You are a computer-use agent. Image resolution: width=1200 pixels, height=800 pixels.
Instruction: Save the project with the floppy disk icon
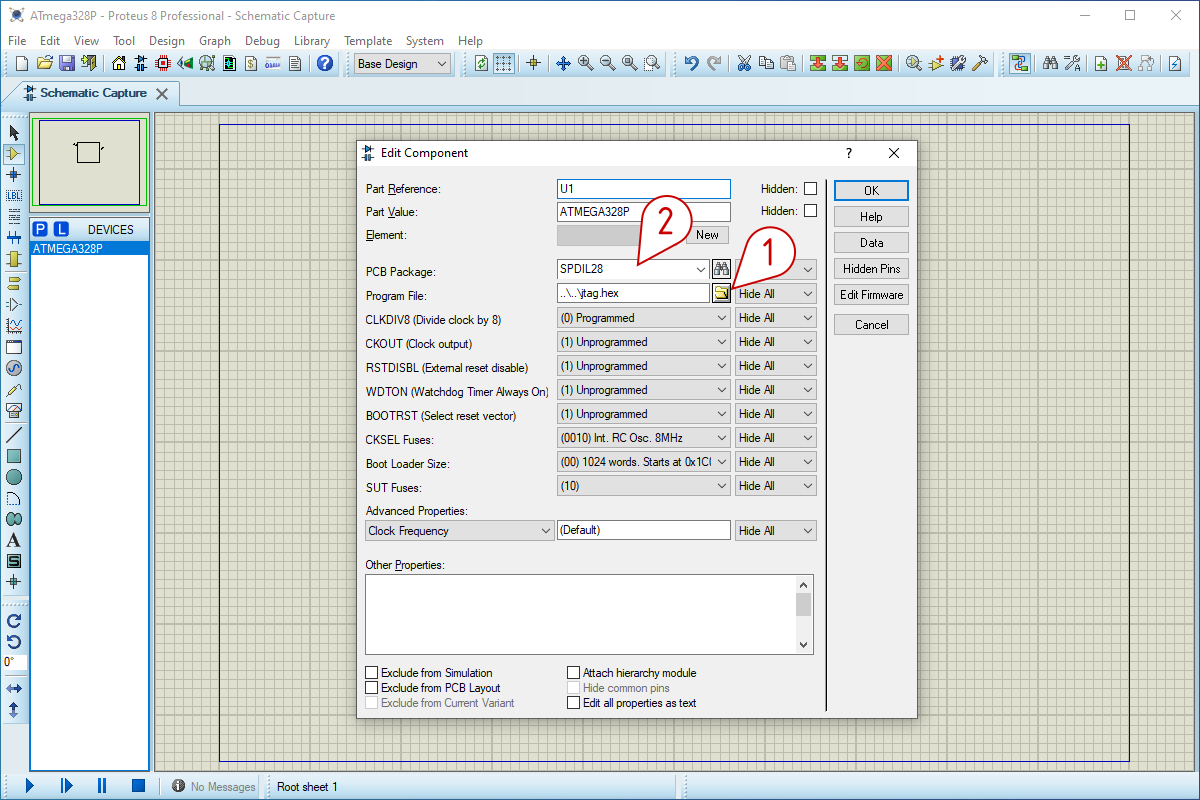tap(66, 63)
